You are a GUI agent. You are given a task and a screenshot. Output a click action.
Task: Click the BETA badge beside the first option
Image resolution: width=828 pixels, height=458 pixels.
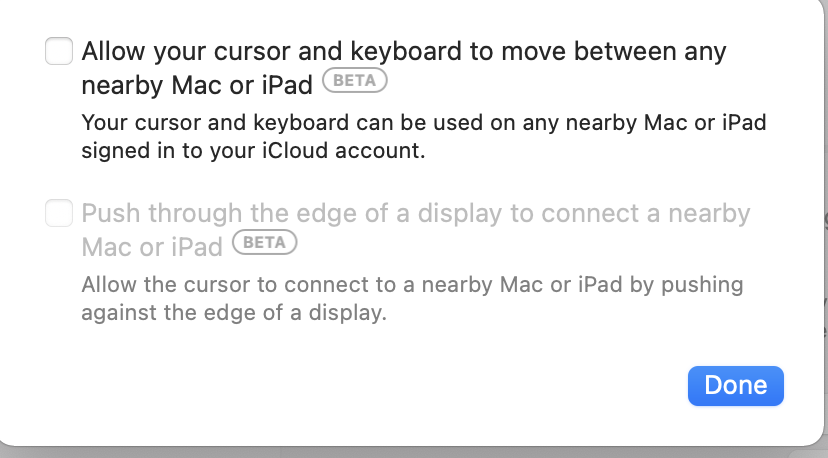click(354, 82)
